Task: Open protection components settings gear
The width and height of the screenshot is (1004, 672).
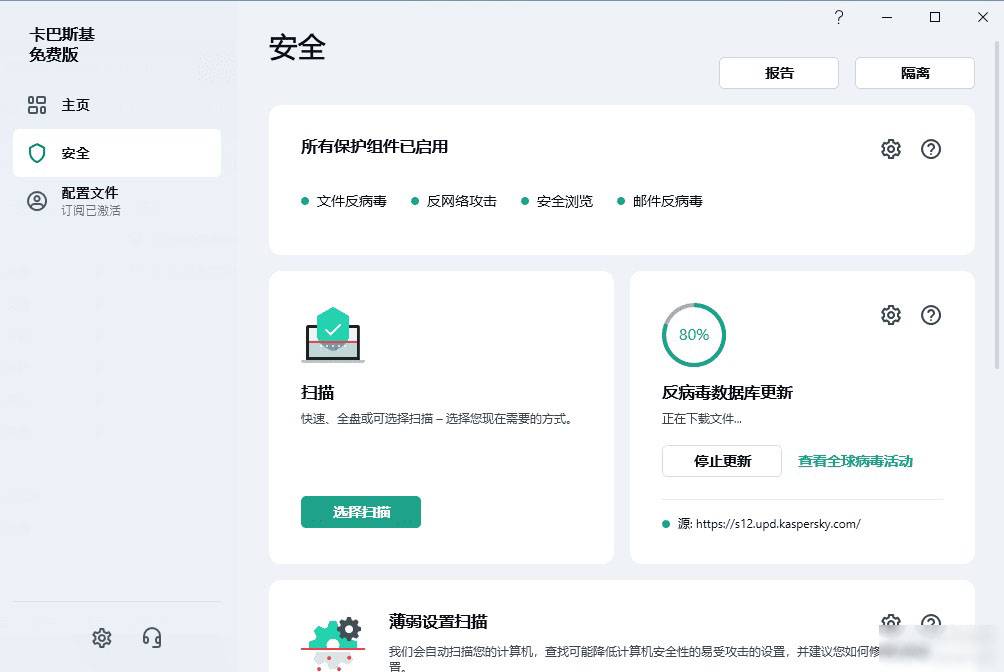Action: pyautogui.click(x=891, y=149)
